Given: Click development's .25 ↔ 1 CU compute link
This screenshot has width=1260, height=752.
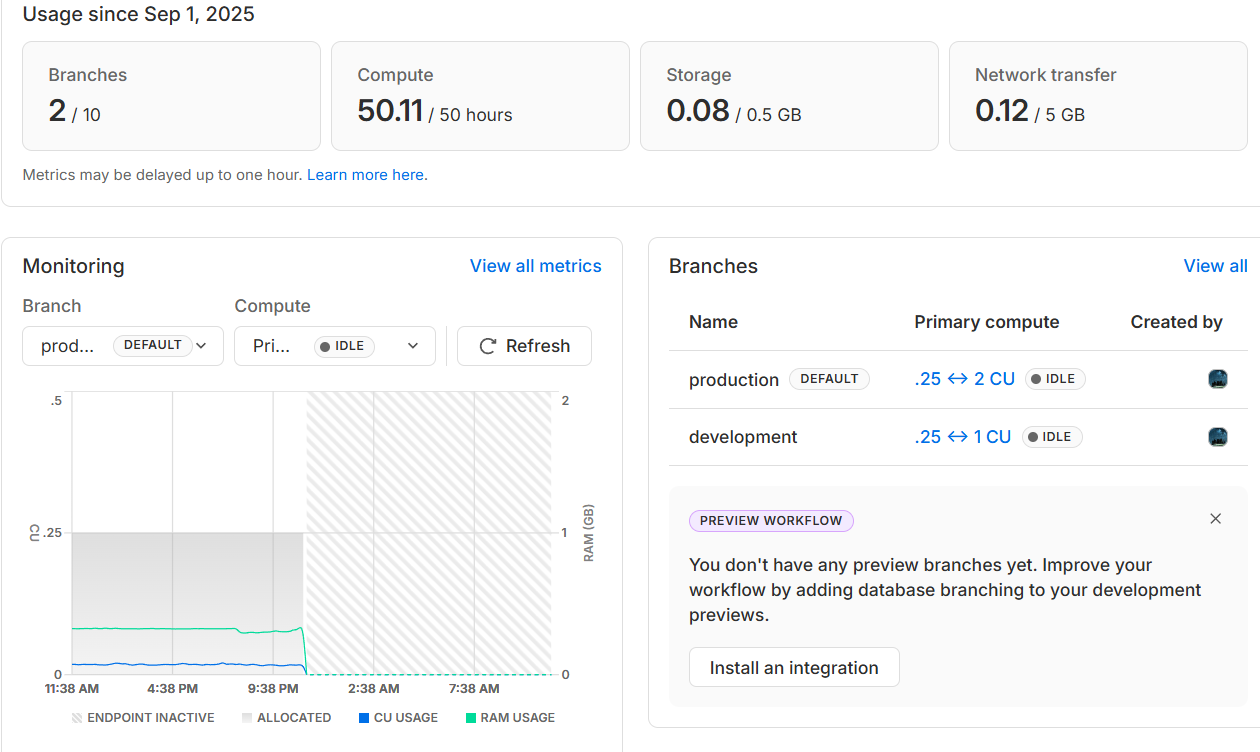Looking at the screenshot, I should click(x=963, y=437).
